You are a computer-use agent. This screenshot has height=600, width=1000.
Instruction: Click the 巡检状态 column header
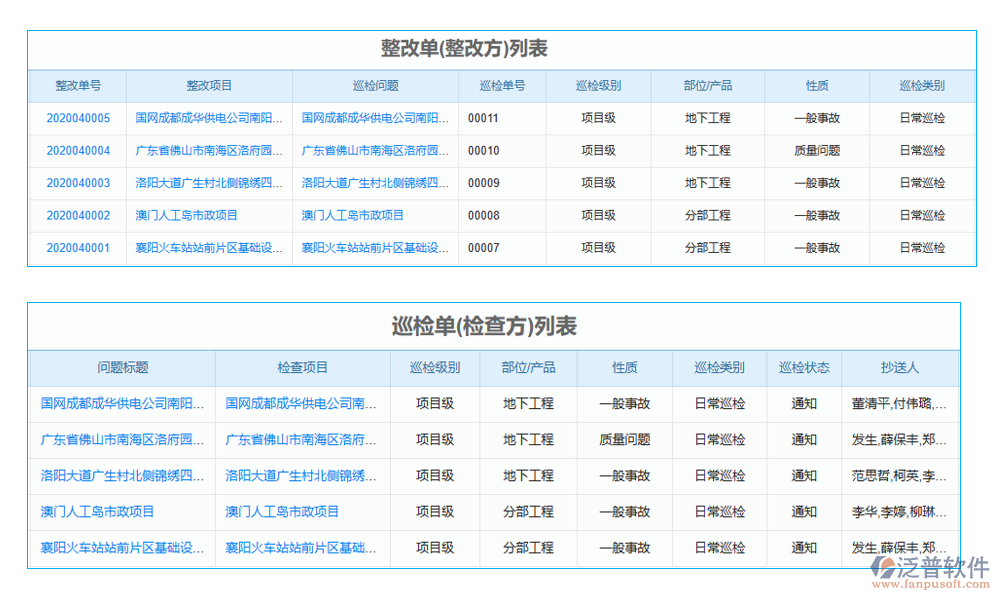coord(805,368)
